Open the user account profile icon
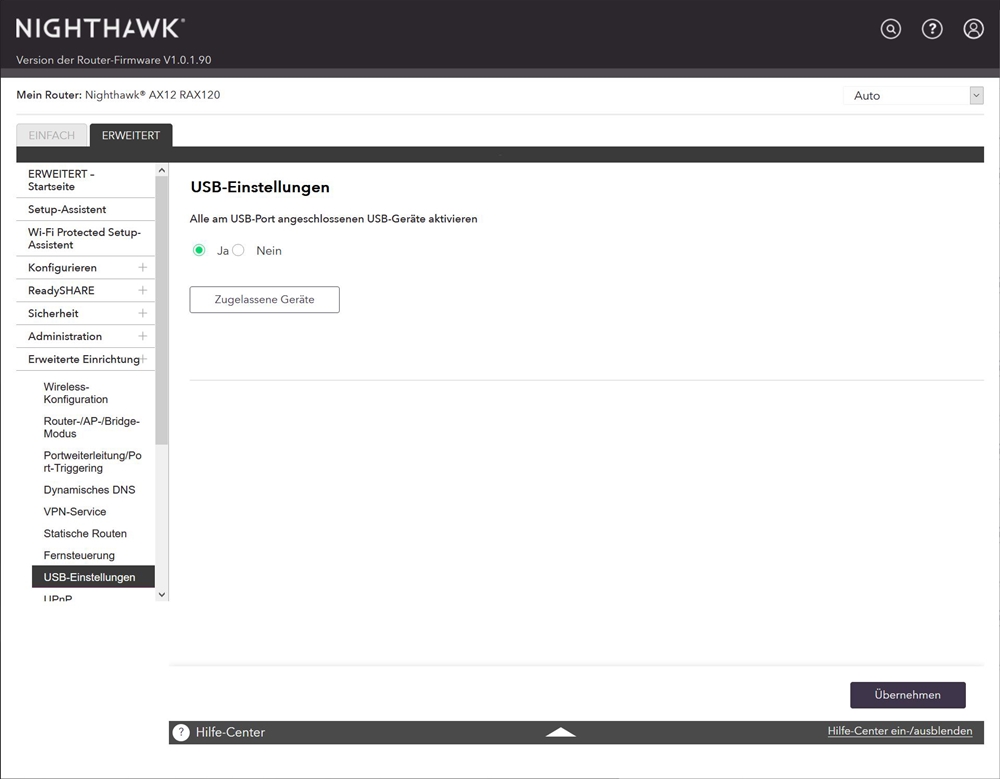Image resolution: width=1000 pixels, height=779 pixels. pos(973,29)
